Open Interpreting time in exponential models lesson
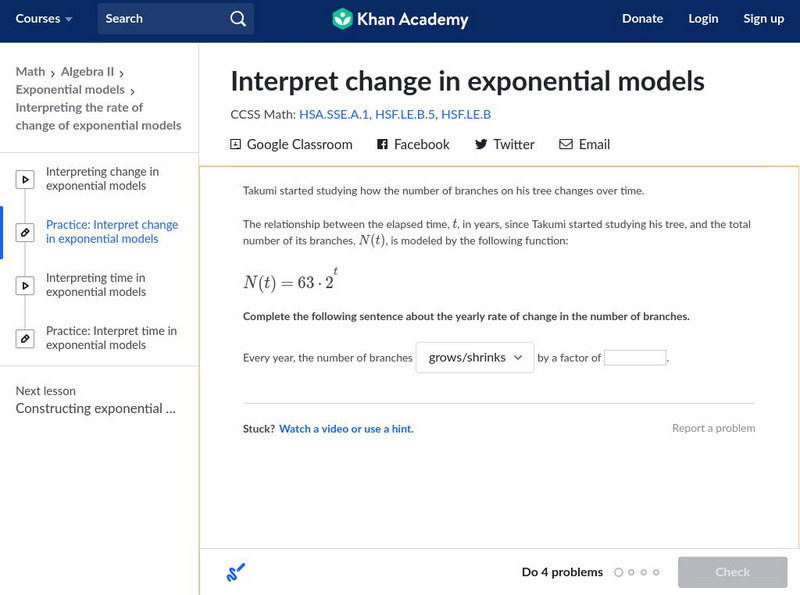 click(95, 285)
